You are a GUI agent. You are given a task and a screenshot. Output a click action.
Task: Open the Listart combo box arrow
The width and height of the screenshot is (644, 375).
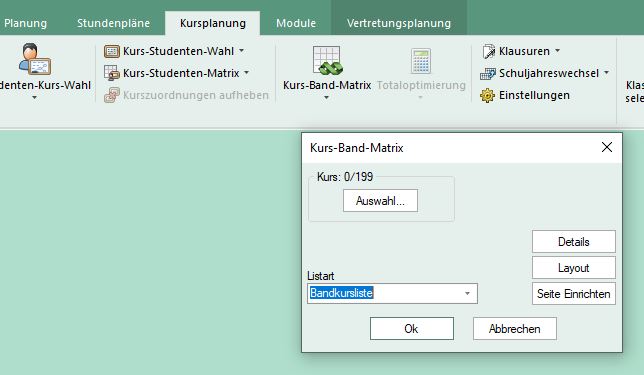467,293
